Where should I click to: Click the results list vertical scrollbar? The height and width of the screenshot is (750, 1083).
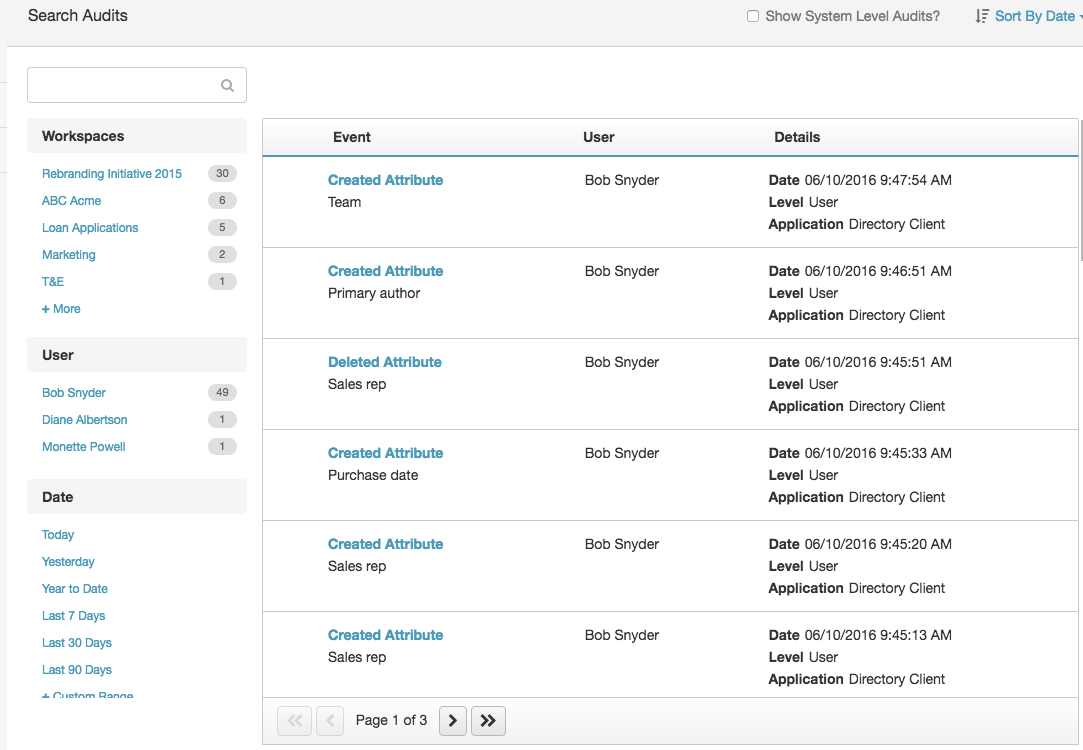click(1081, 190)
